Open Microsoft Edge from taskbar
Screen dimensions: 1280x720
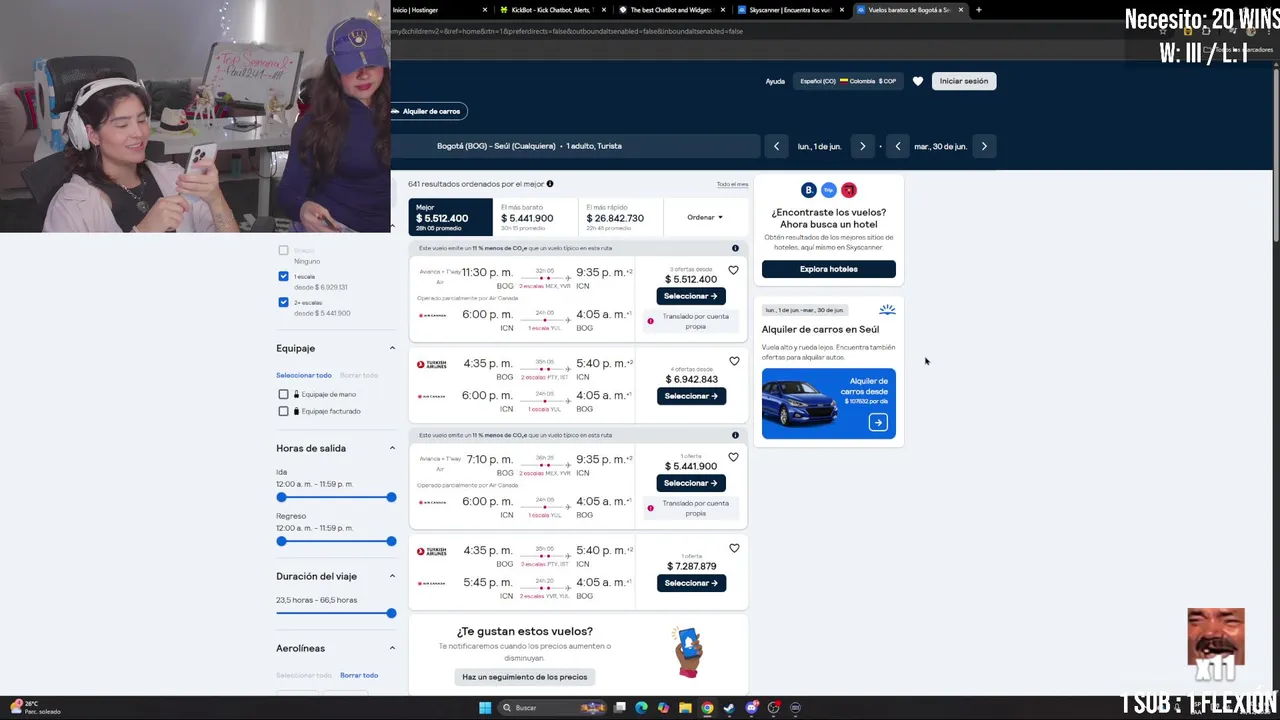coord(641,708)
